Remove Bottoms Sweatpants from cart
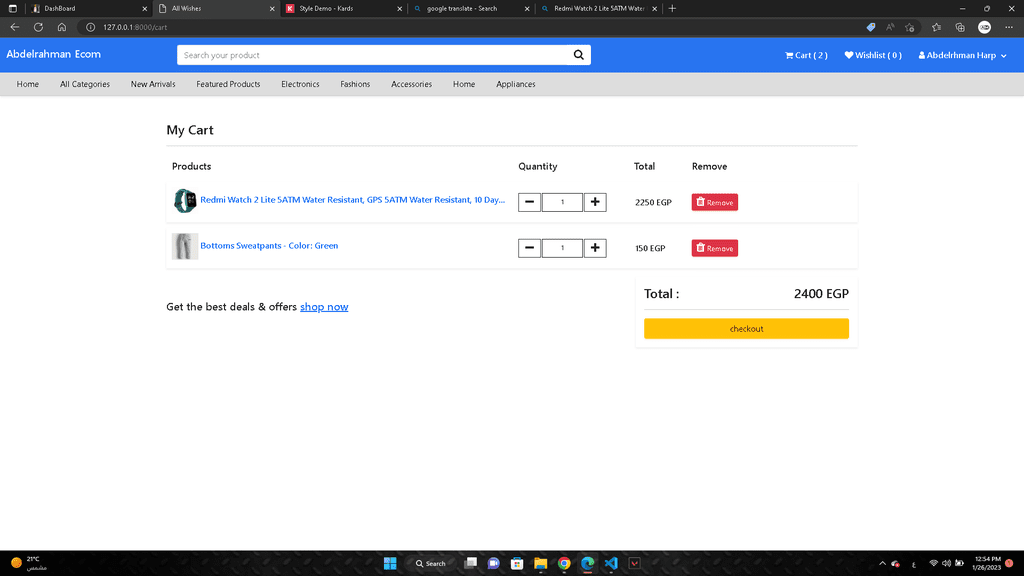 point(715,248)
